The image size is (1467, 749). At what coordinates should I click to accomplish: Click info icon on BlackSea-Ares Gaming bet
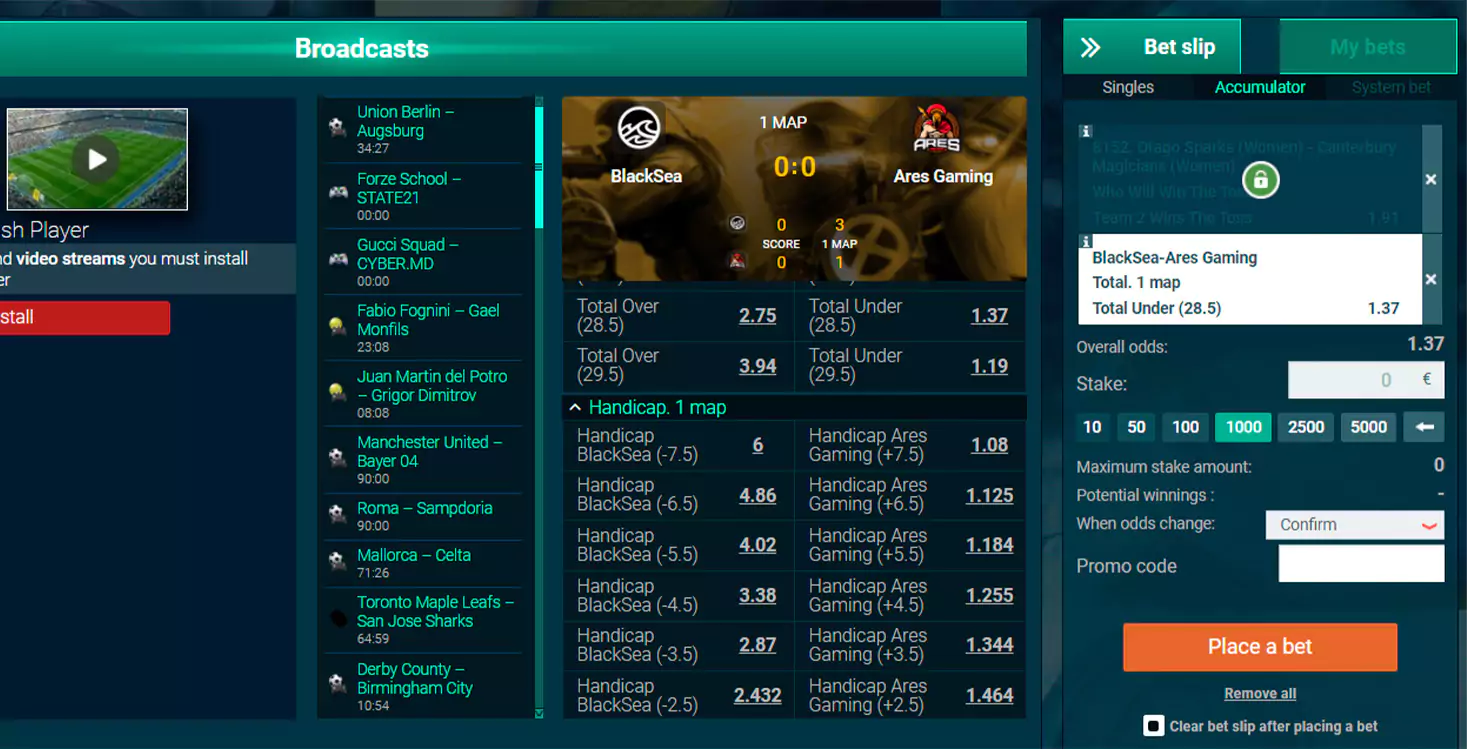[x=1085, y=241]
